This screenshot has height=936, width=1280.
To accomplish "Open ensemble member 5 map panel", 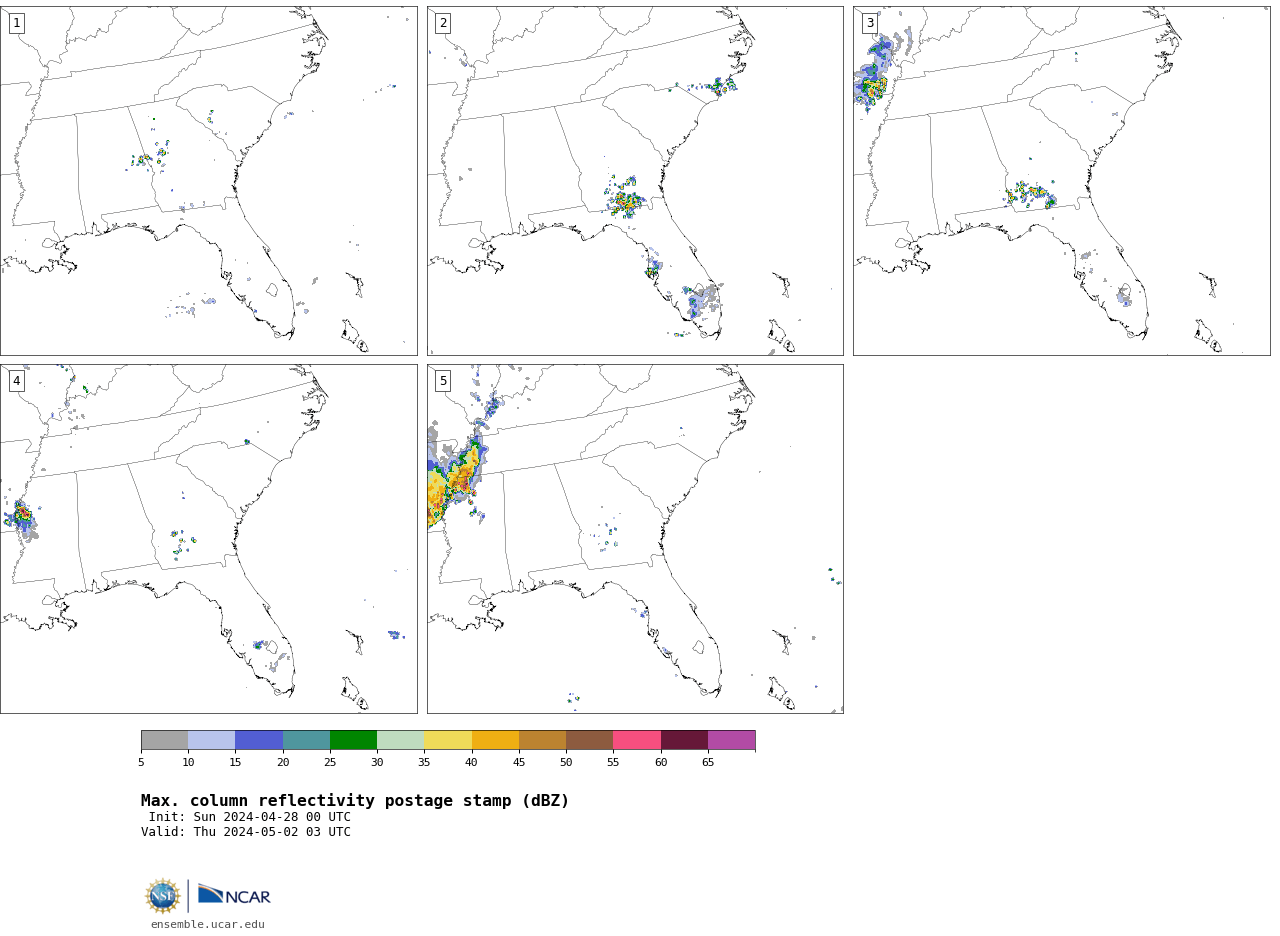I will pos(635,539).
